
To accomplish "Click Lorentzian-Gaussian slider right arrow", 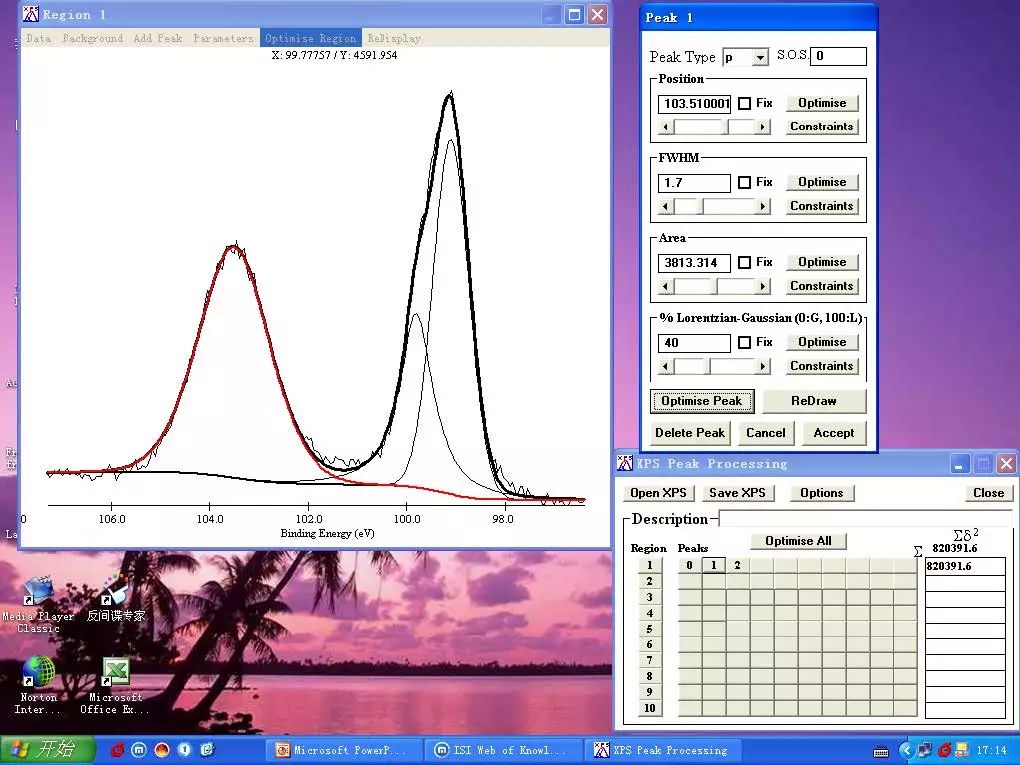I will tap(762, 366).
